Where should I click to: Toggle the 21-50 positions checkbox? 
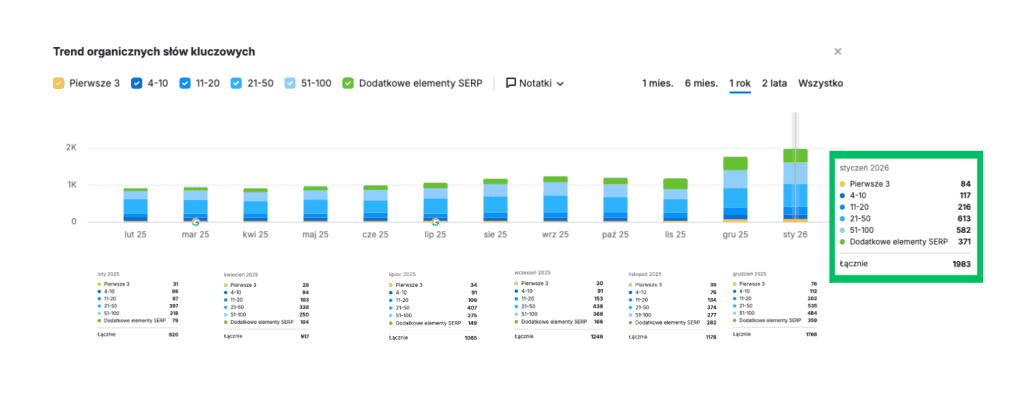[x=236, y=84]
